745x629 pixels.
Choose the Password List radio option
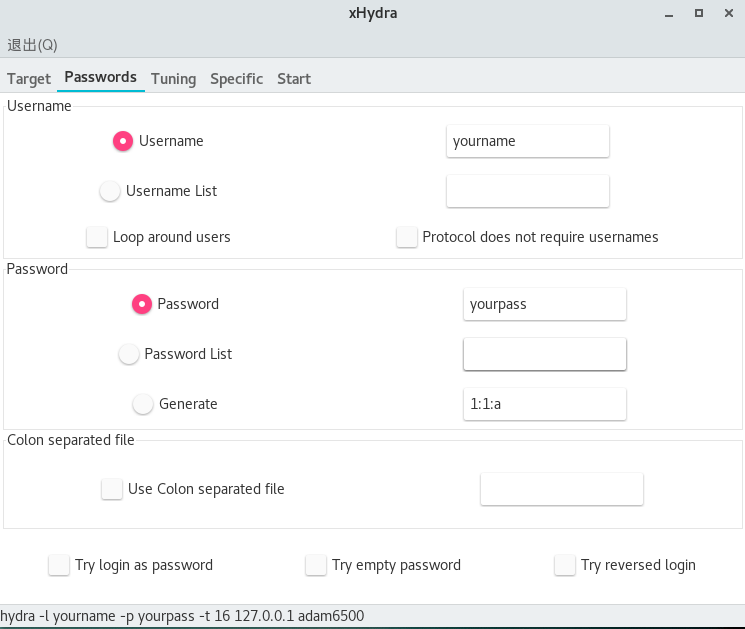(129, 354)
